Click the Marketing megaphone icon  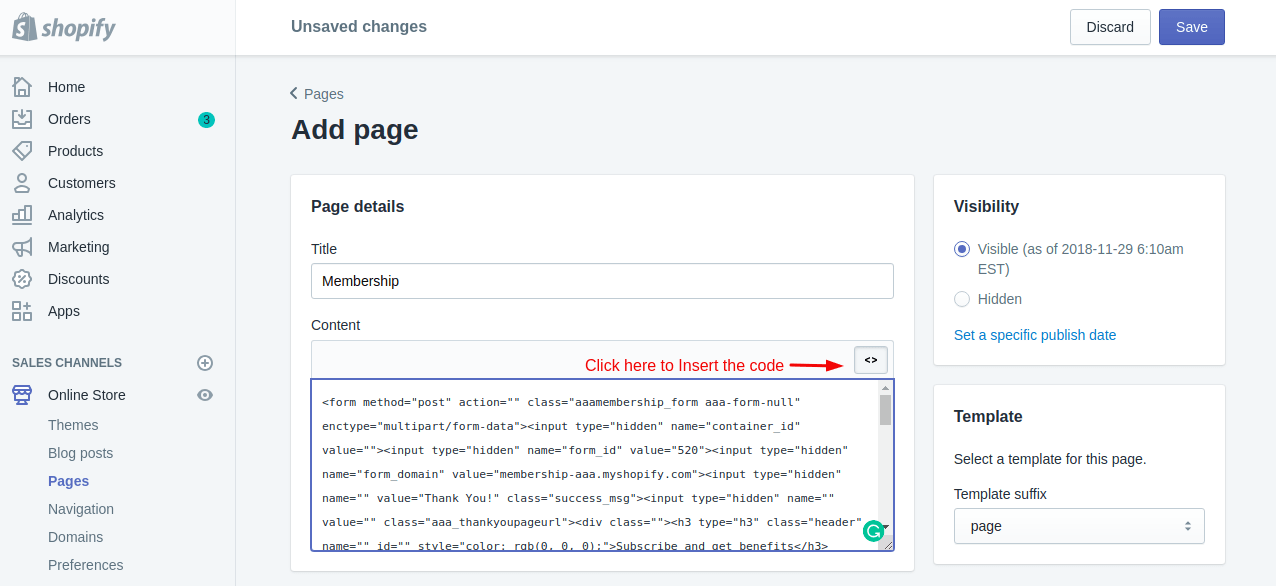22,247
